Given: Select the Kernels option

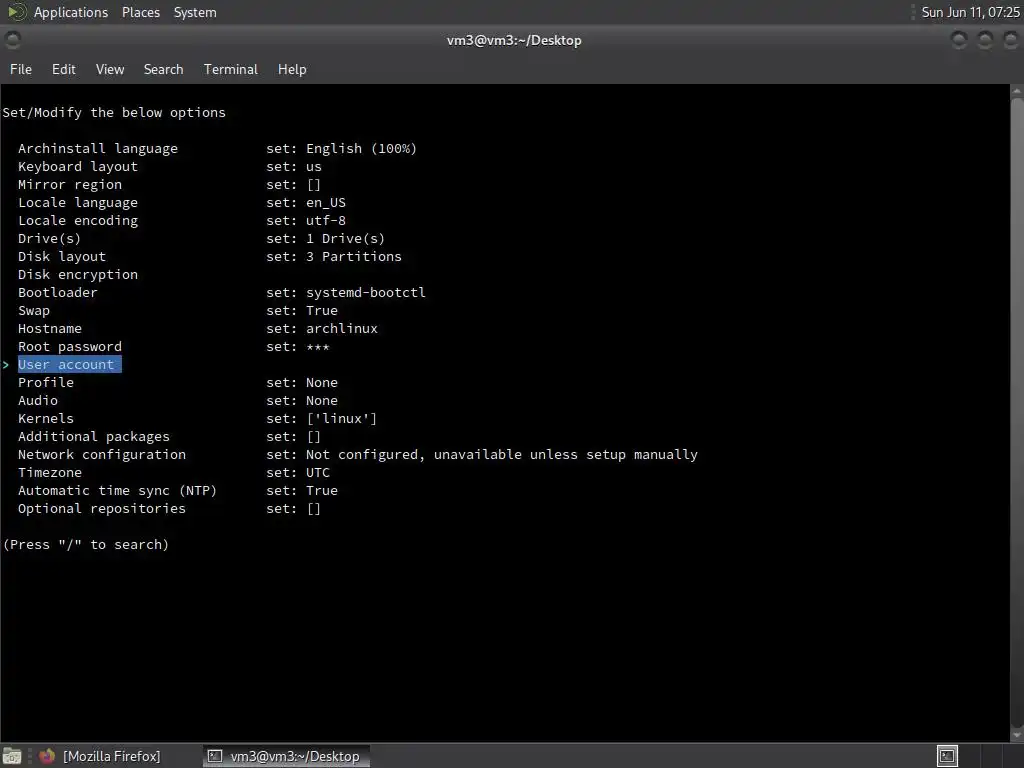Looking at the screenshot, I should tap(46, 419).
